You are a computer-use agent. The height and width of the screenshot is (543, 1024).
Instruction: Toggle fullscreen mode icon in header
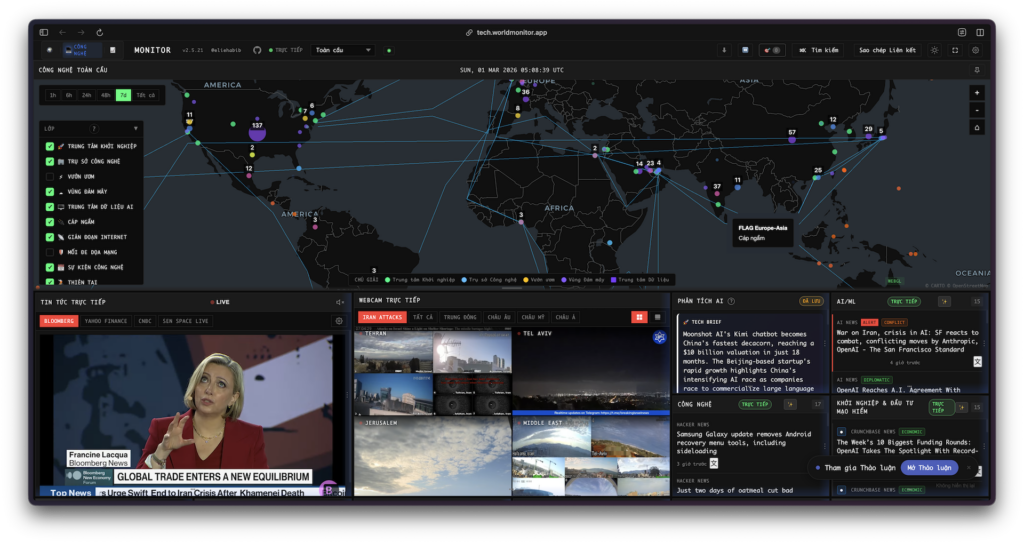[x=955, y=50]
